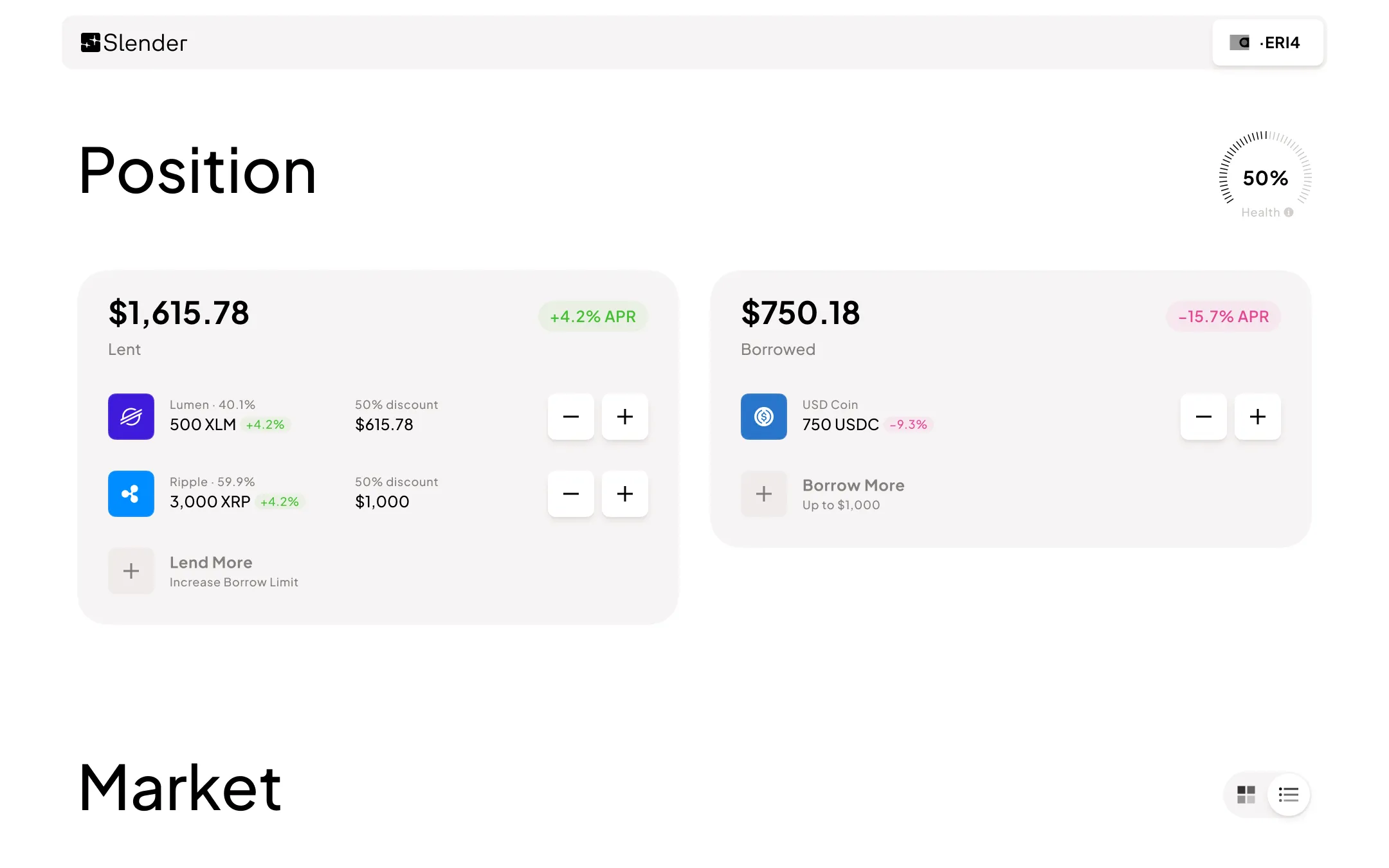Click the USD Coin token icon
This screenshot has width=1389, height=868.
[764, 417]
